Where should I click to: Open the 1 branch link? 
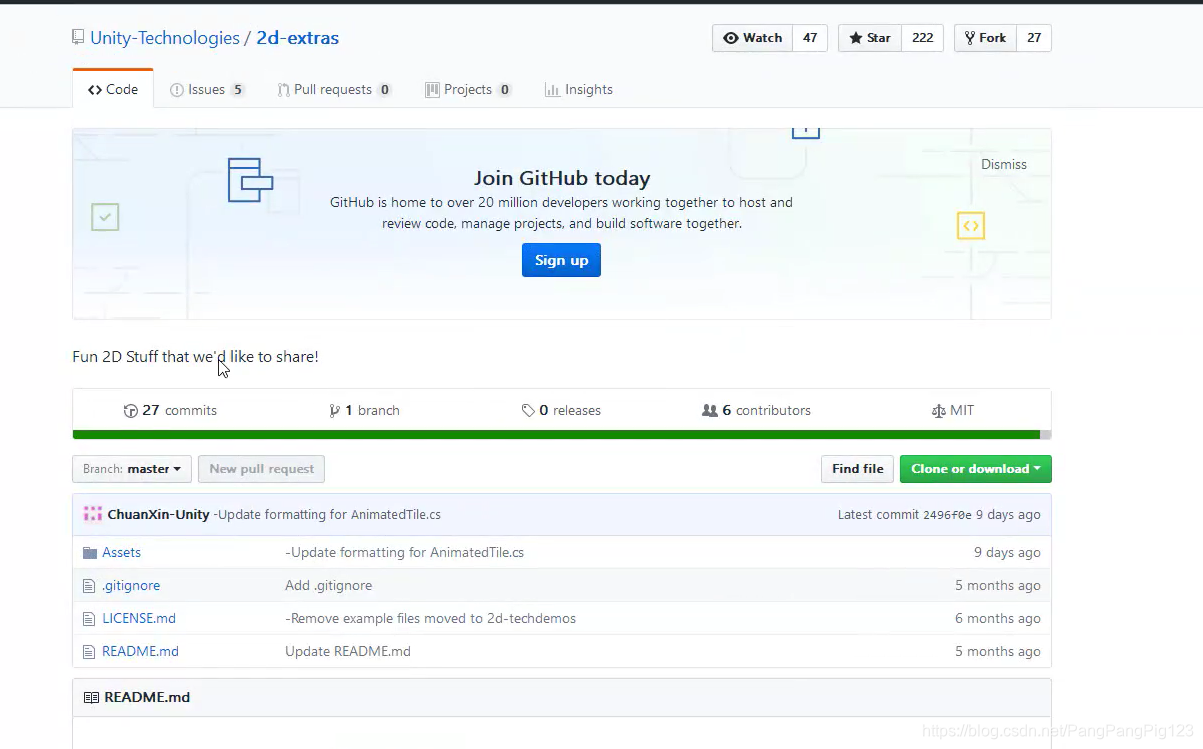(364, 410)
